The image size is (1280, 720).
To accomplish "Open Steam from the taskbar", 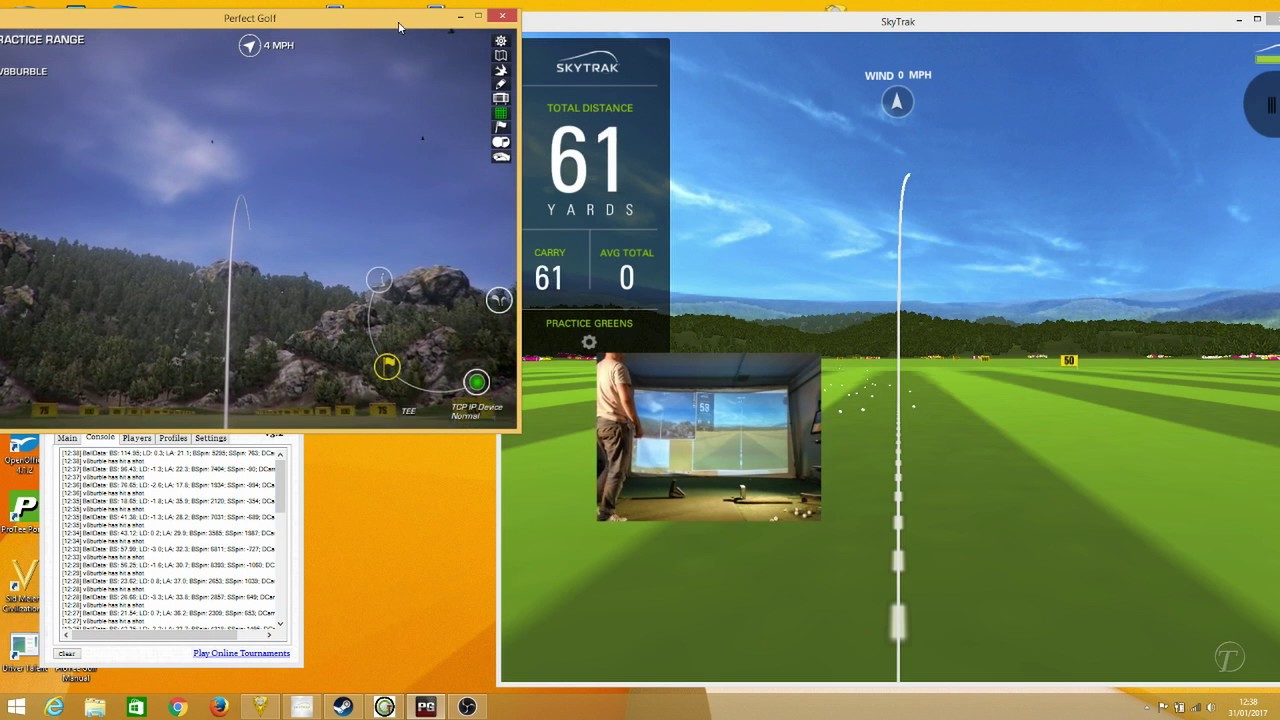I will [x=343, y=707].
